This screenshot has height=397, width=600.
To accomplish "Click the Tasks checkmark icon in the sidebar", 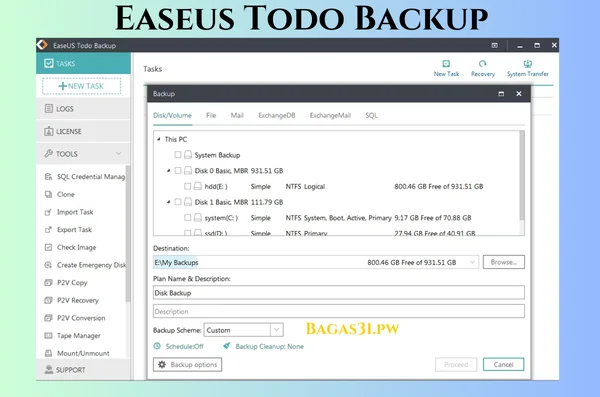I will (48, 64).
